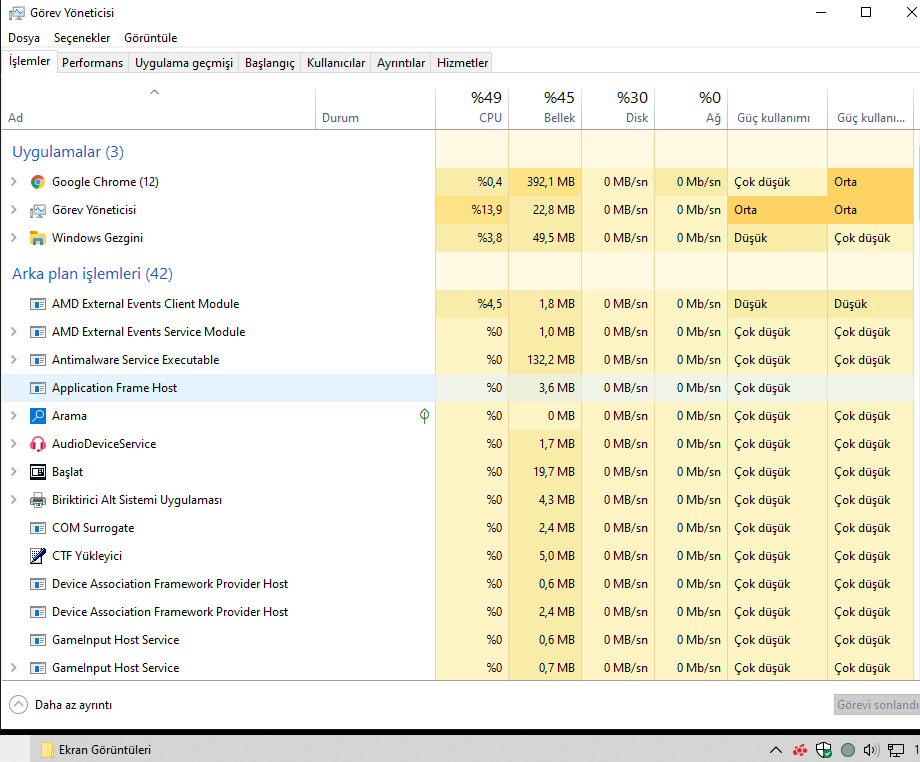Click the volume speaker icon in system tray
This screenshot has width=920, height=762.
(x=869, y=749)
